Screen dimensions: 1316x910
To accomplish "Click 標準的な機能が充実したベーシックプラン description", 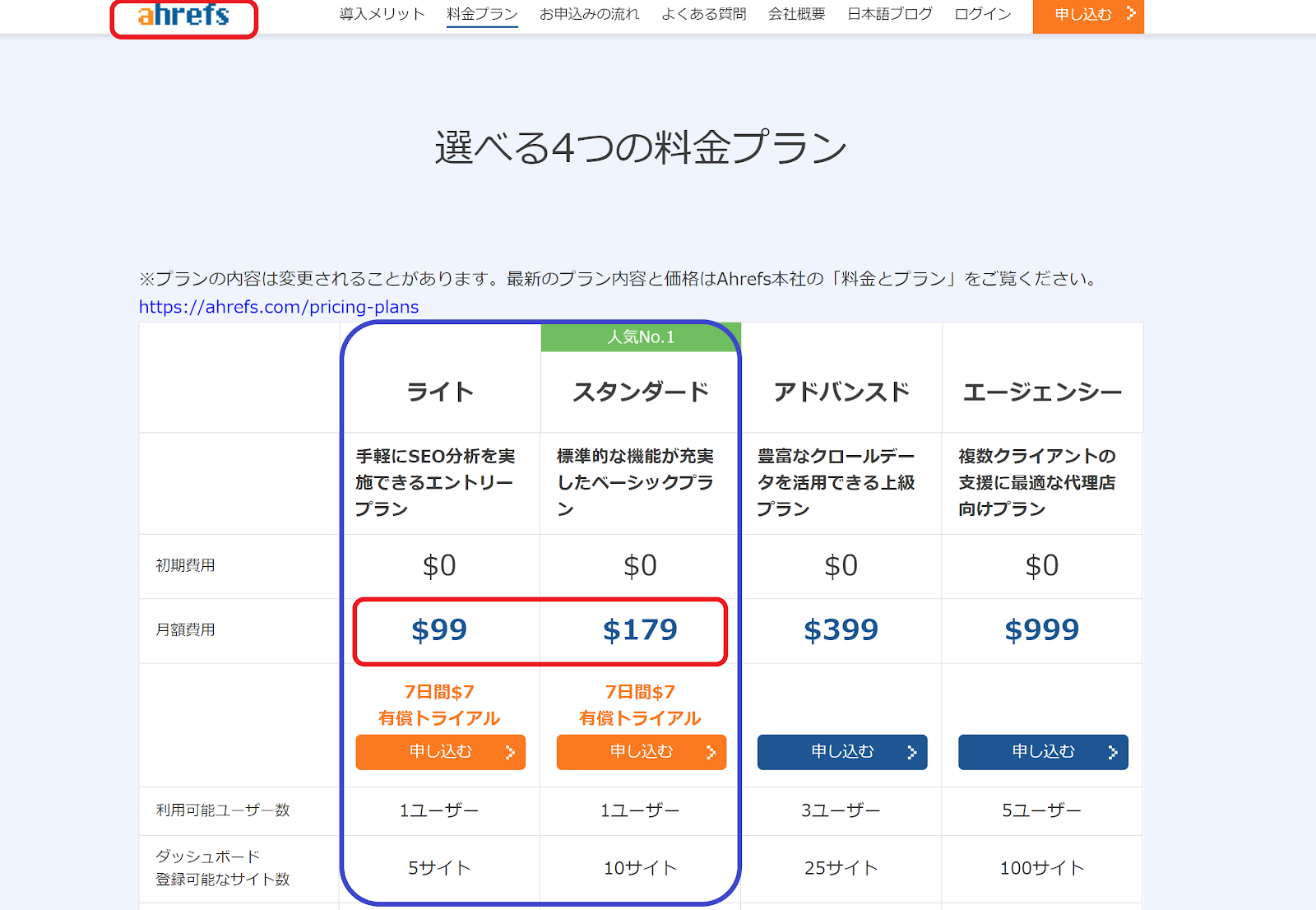I will click(x=636, y=483).
